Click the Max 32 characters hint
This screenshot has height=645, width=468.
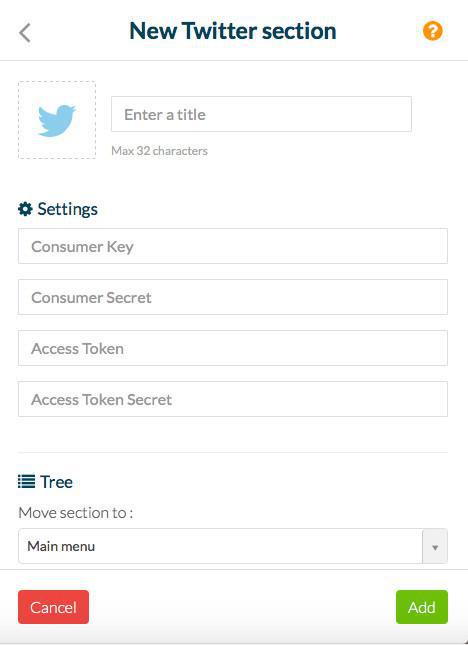pos(159,151)
